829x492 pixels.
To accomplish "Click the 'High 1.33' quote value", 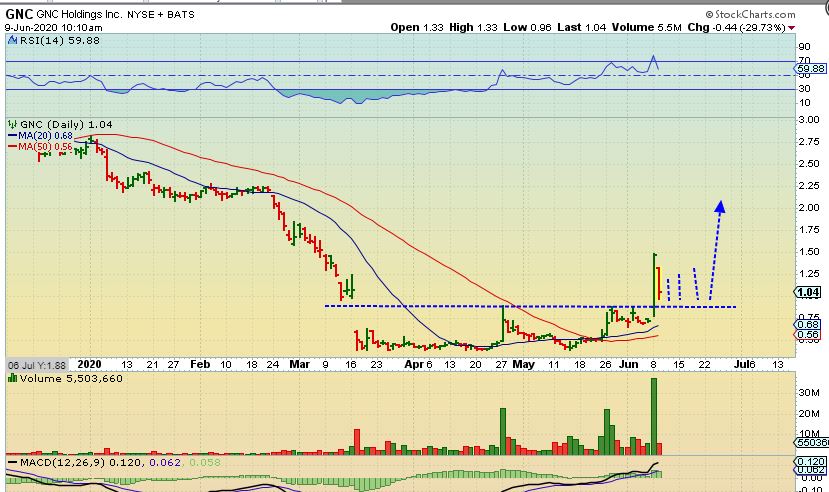I will 473,27.
